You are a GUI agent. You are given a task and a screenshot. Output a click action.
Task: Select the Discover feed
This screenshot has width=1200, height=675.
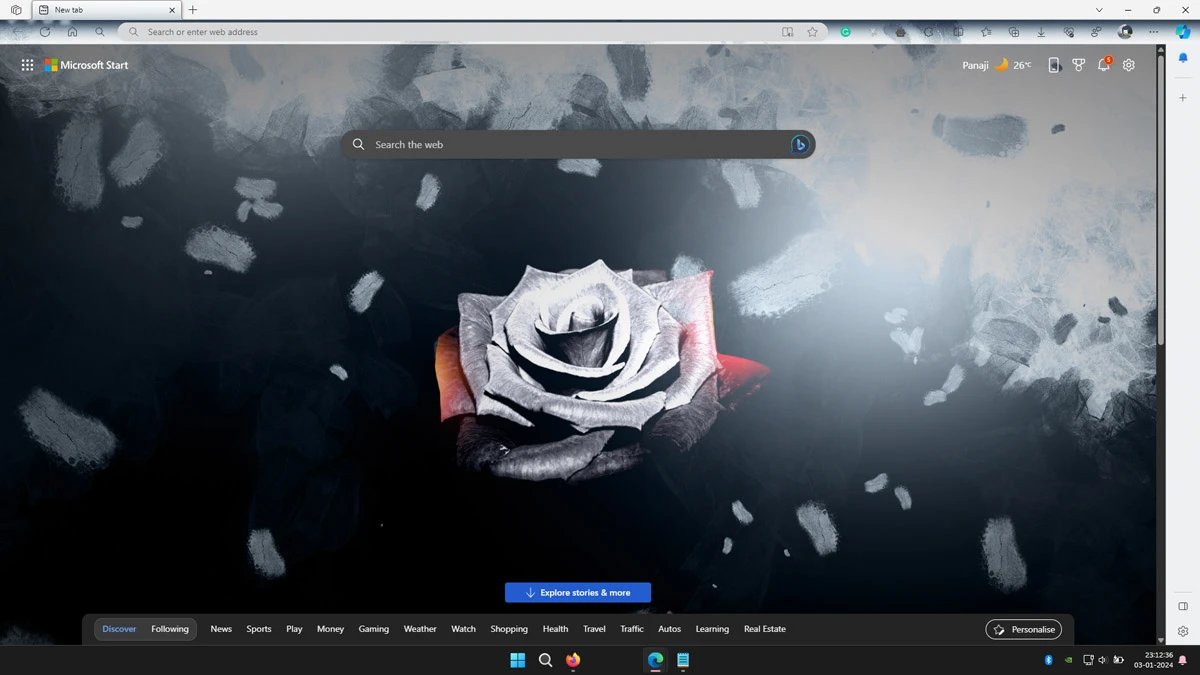coord(119,629)
